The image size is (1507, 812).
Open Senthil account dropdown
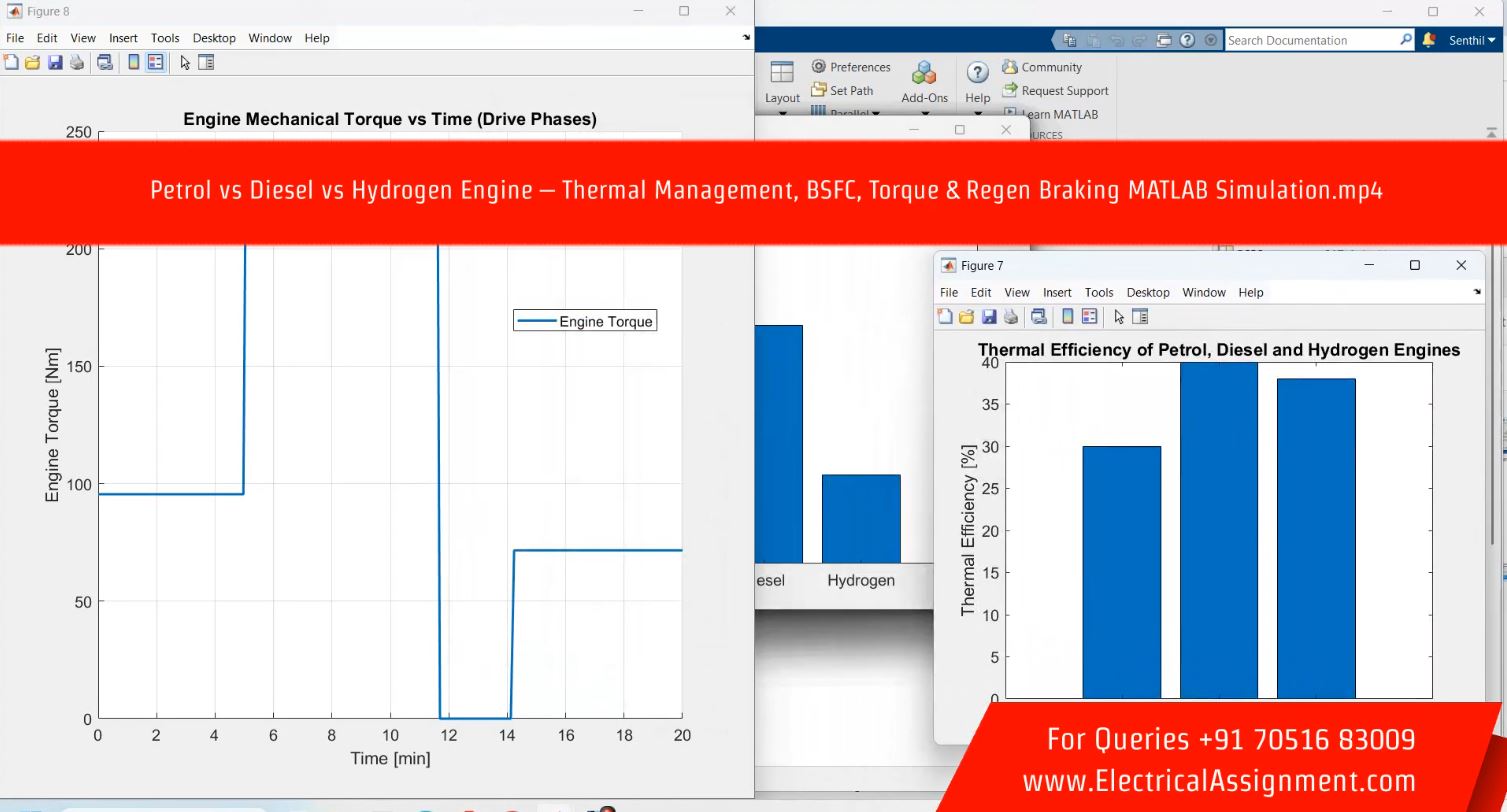[x=1473, y=40]
